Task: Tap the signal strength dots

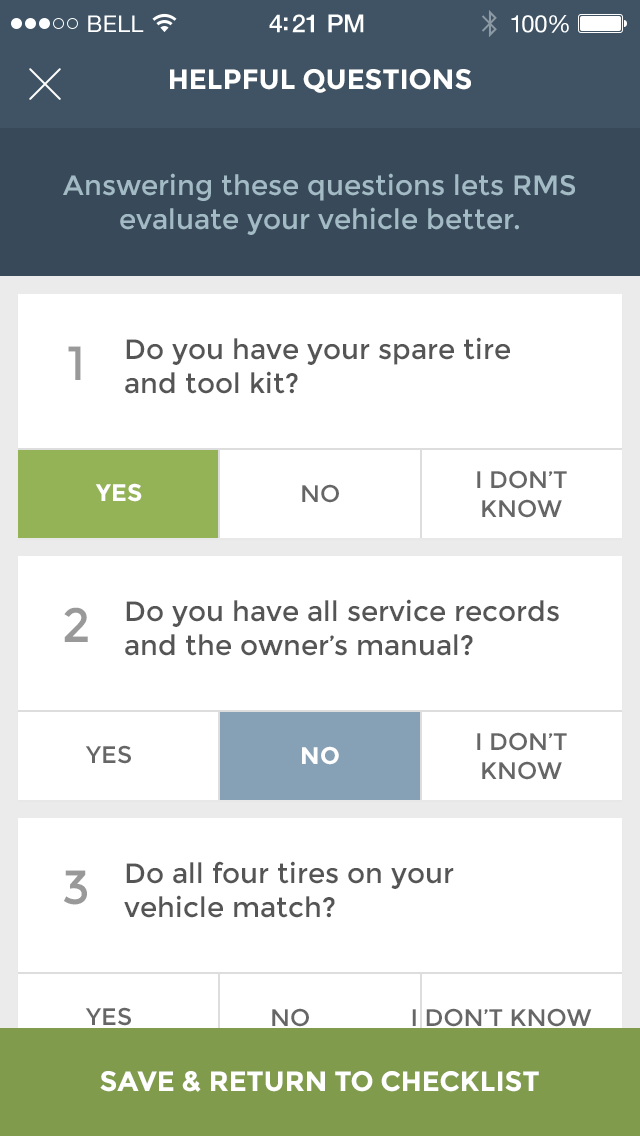Action: (44, 24)
